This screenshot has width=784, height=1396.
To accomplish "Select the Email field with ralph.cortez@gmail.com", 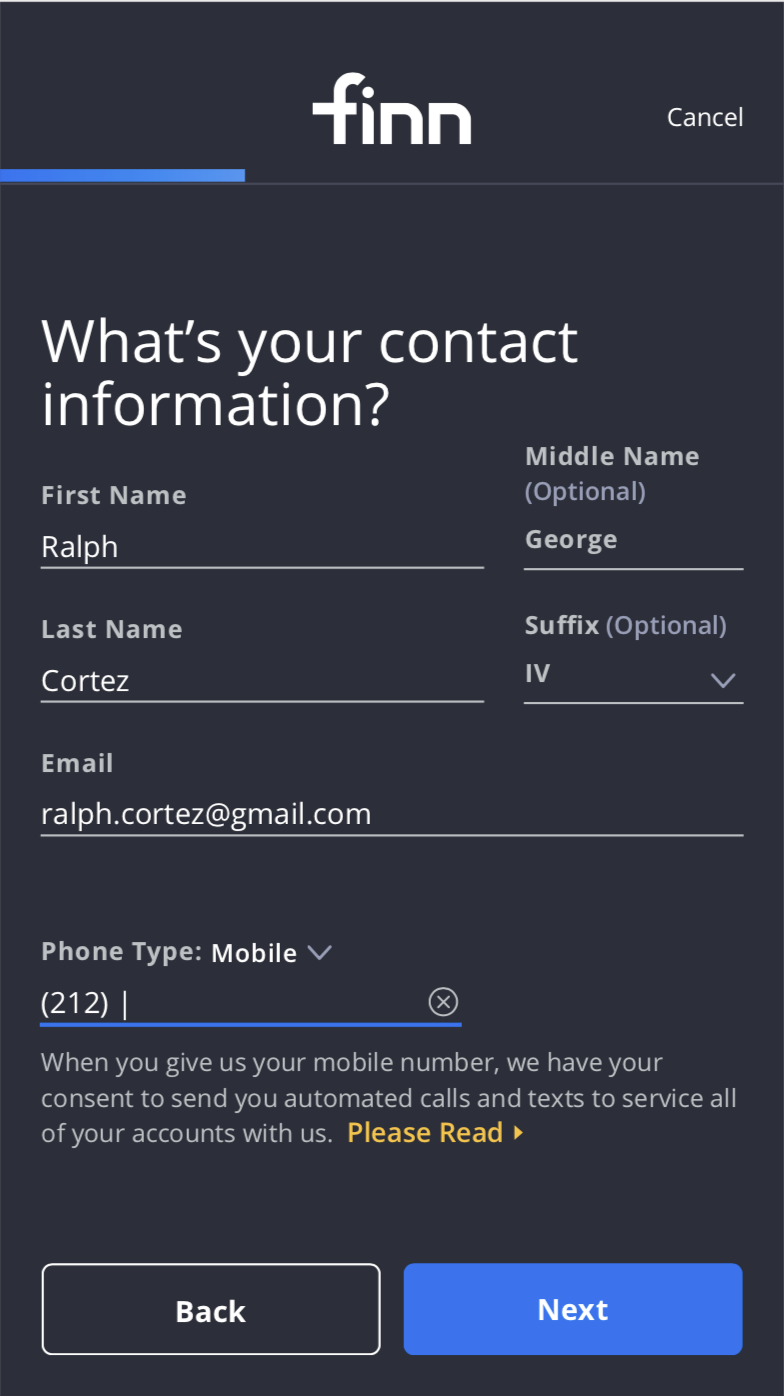I will pos(391,814).
